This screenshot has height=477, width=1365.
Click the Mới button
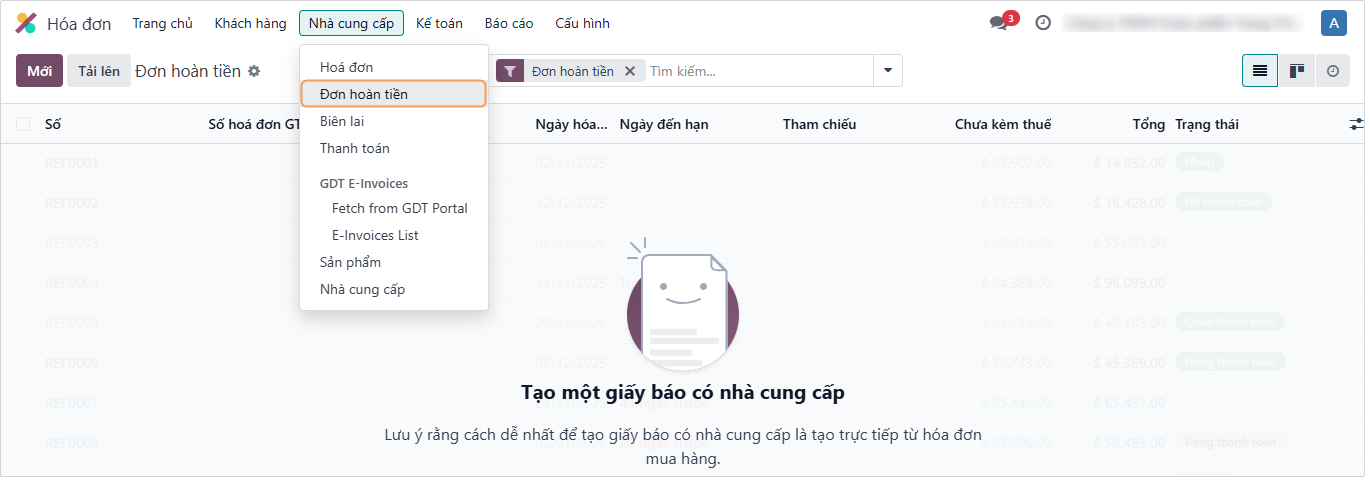(39, 71)
